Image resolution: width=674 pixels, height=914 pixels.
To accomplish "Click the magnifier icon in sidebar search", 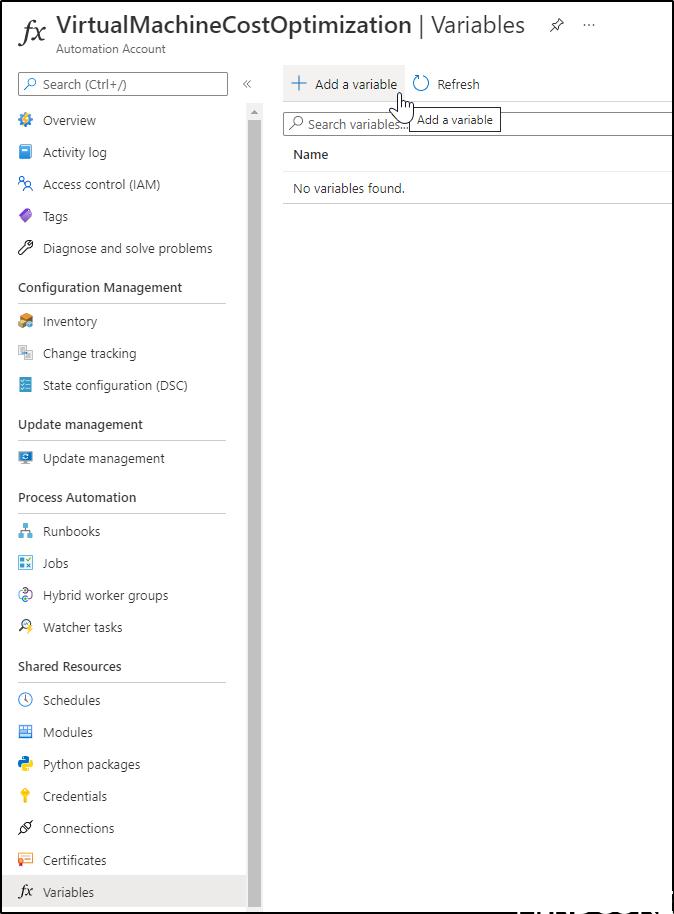I will coord(30,83).
